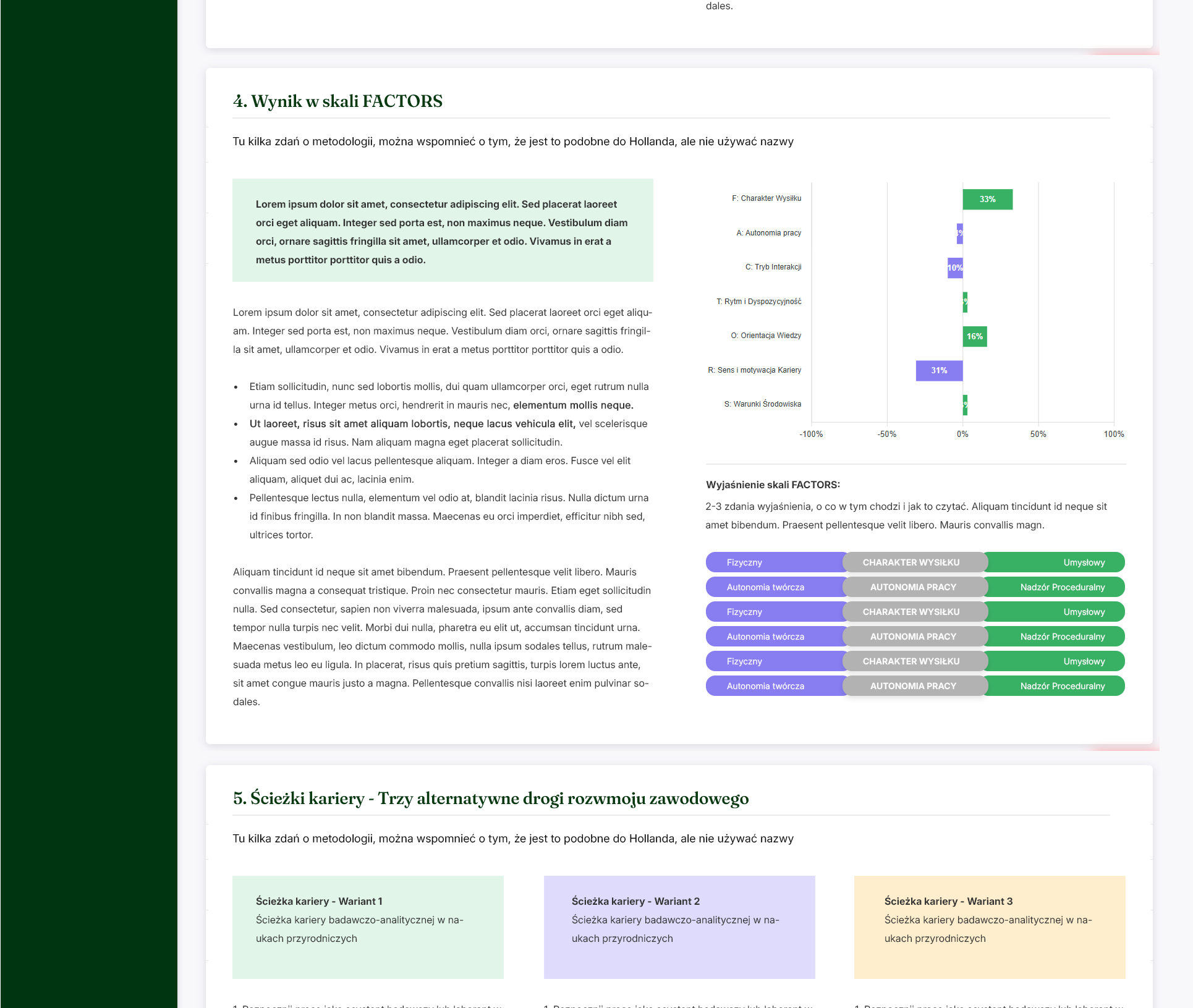Click the '5. Ścieżki kariery' section heading
Image resolution: width=1193 pixels, height=1008 pixels.
(490, 798)
